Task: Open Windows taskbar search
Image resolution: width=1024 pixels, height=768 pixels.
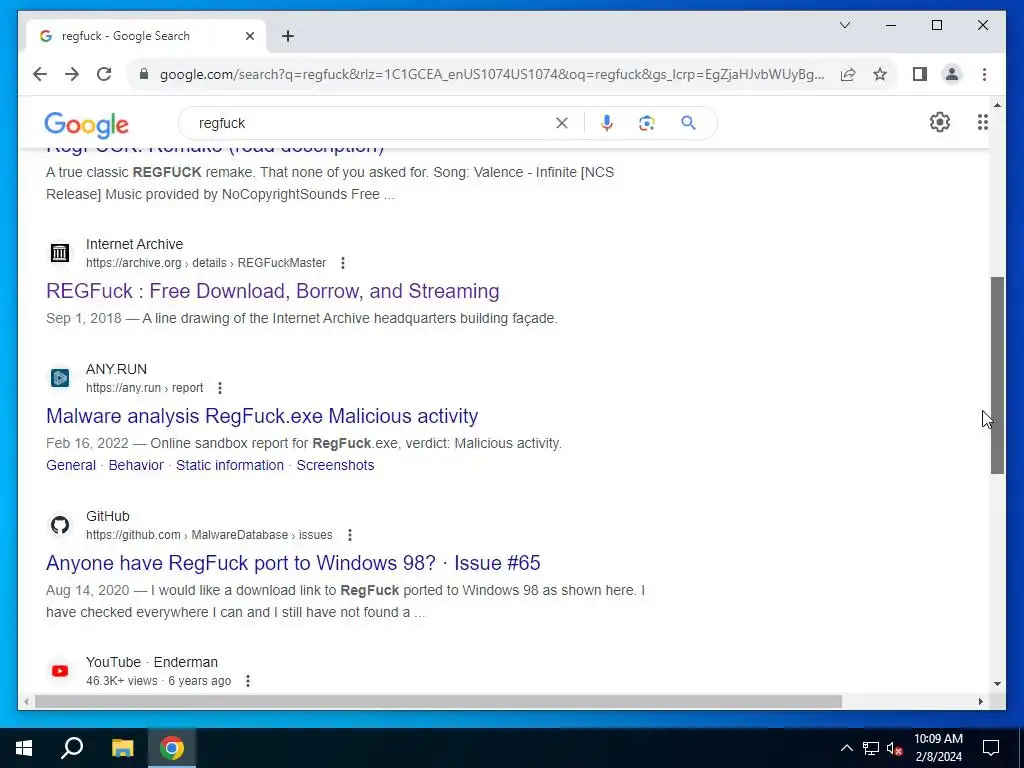Action: [72, 748]
